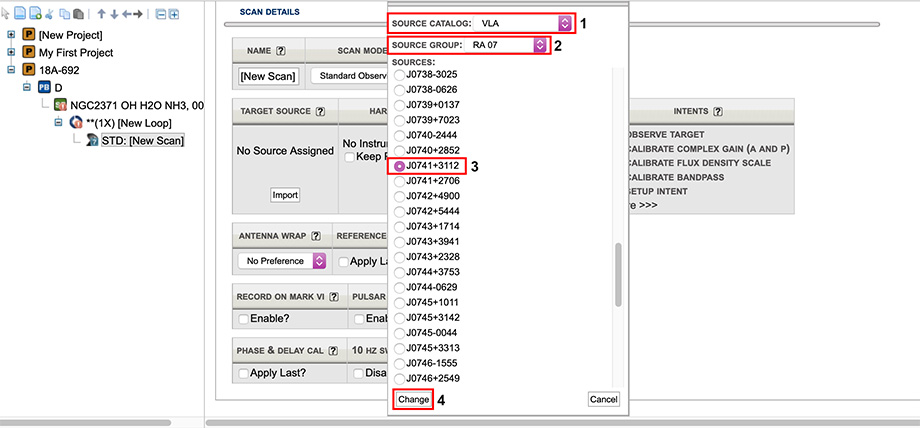Select source J0741+2706 radio button
Screen dimensions: 920x428
point(401,180)
